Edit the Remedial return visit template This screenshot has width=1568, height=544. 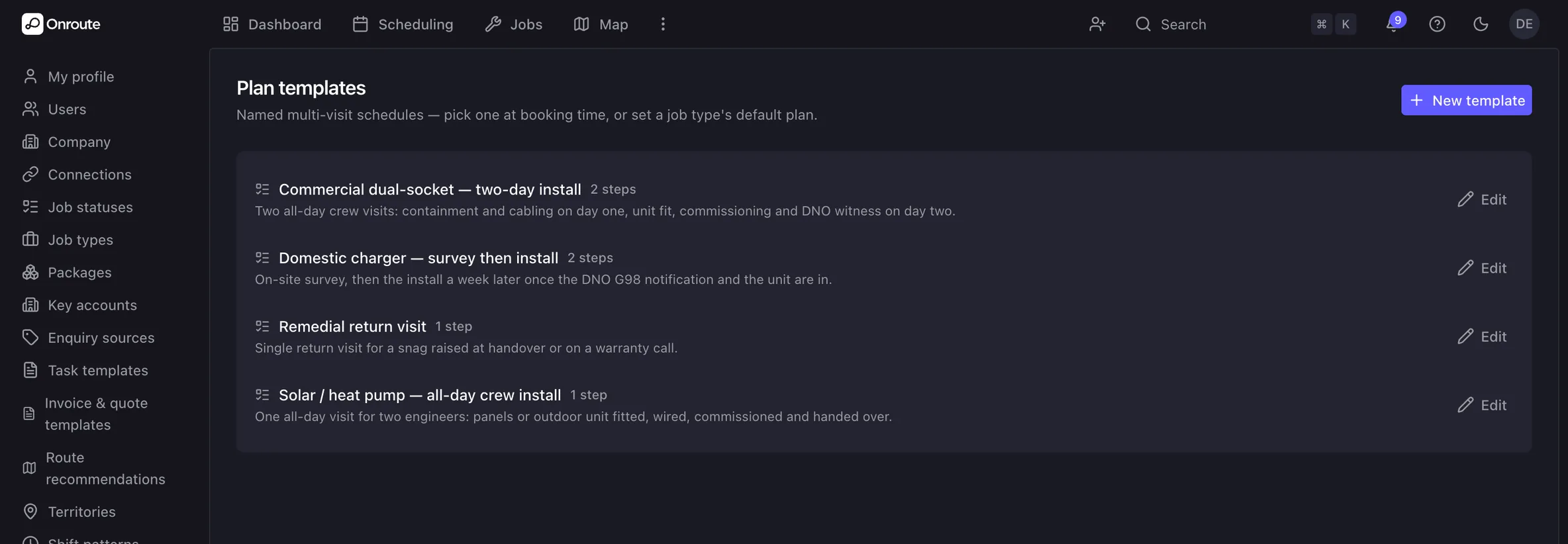tap(1482, 336)
